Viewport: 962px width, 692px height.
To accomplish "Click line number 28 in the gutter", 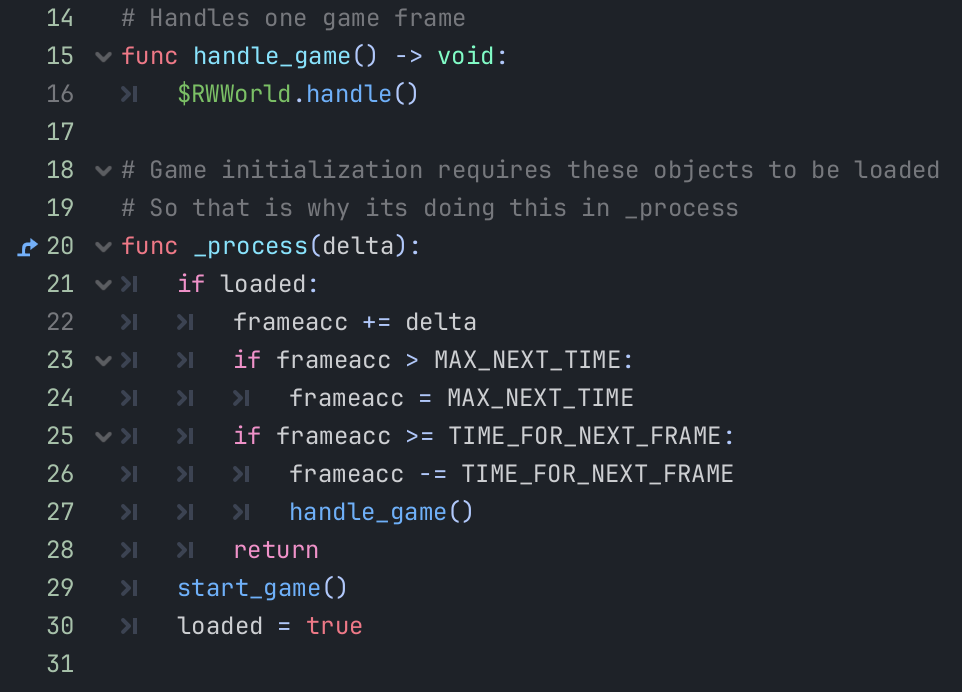I will [60, 550].
